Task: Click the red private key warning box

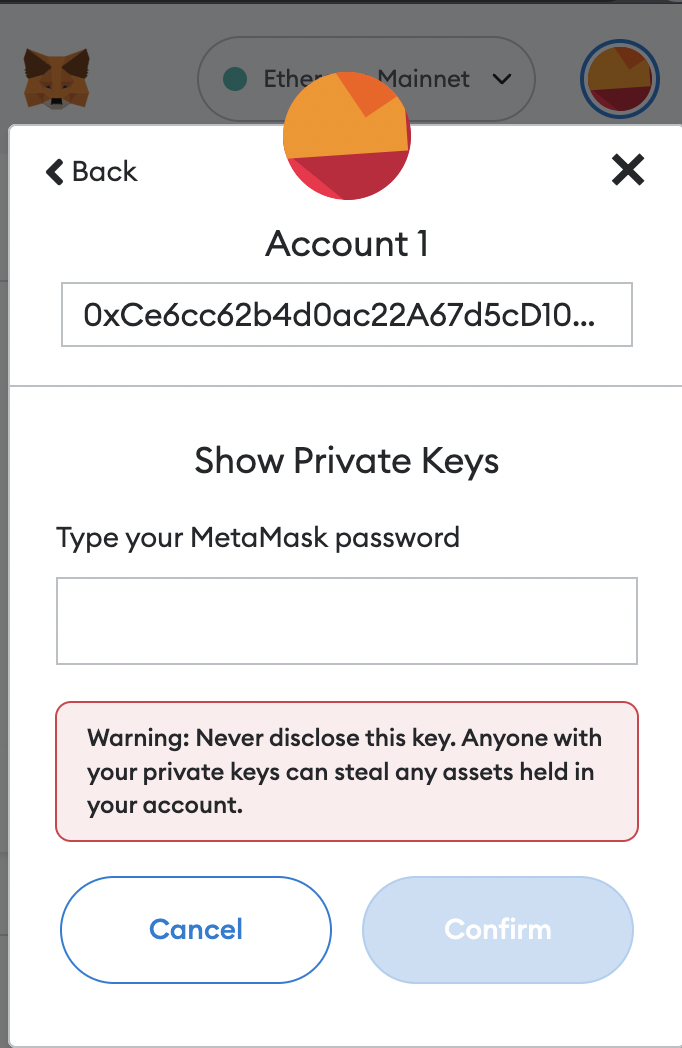Action: pos(347,771)
